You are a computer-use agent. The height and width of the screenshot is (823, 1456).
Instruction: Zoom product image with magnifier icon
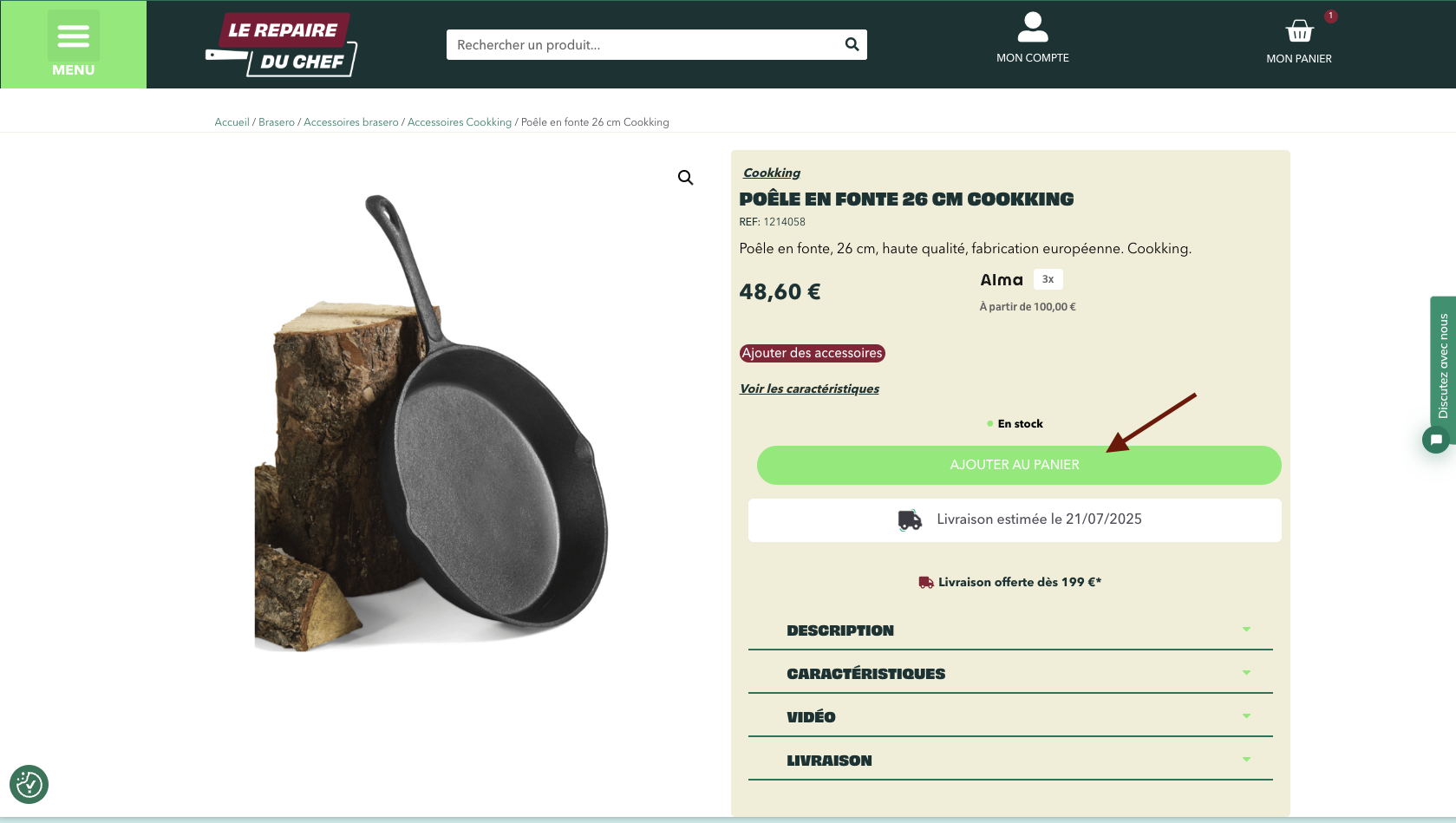click(685, 178)
